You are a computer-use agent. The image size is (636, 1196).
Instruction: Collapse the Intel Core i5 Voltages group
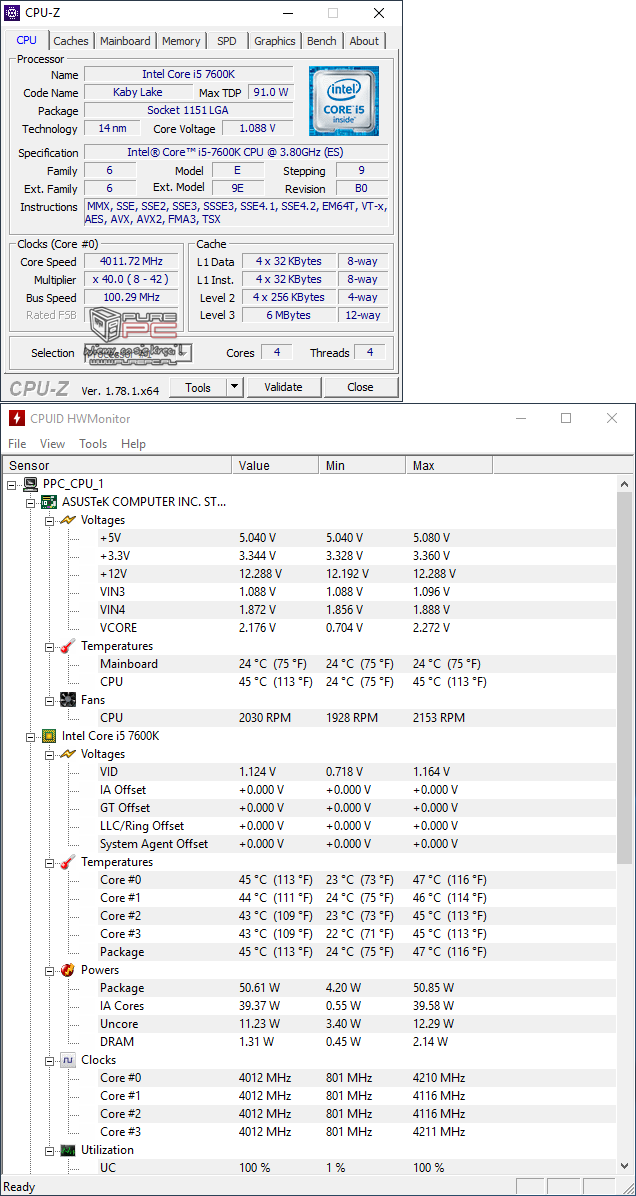point(49,754)
